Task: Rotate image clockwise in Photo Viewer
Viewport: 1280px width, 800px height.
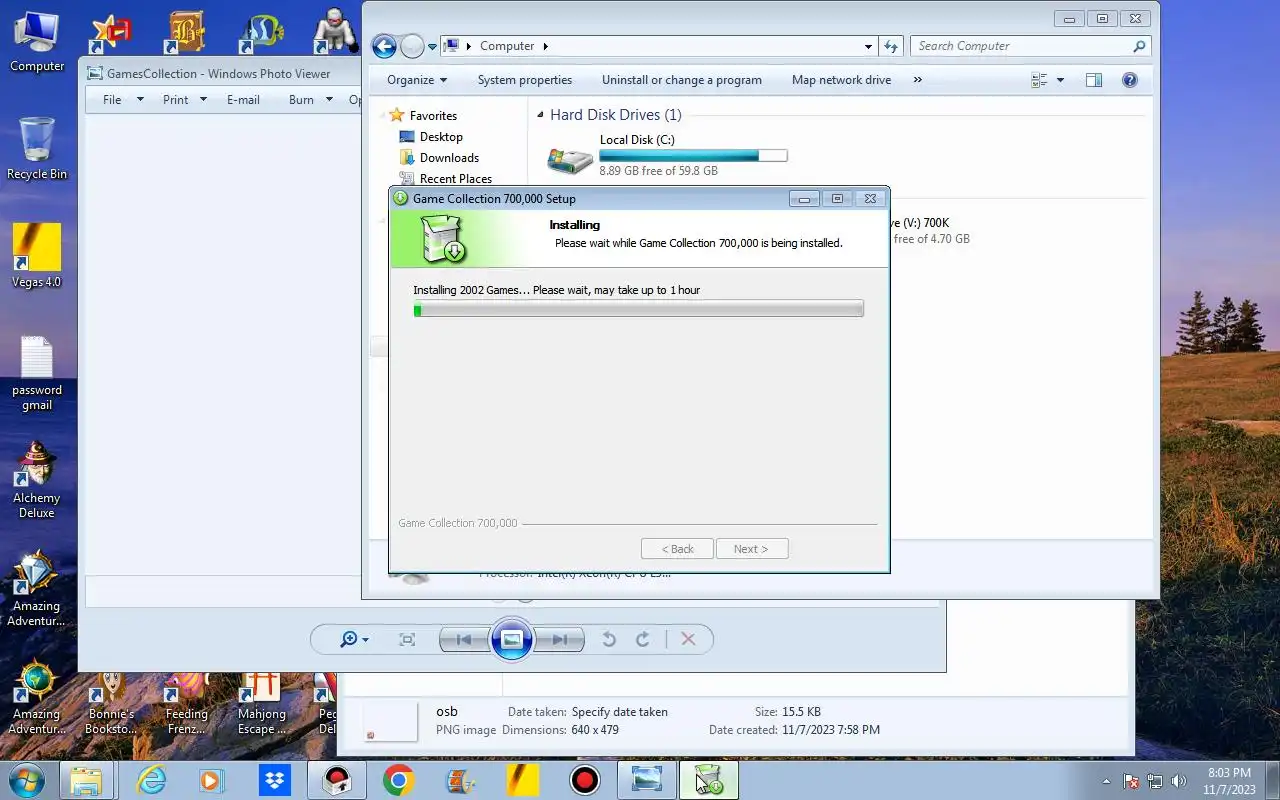Action: click(x=643, y=639)
